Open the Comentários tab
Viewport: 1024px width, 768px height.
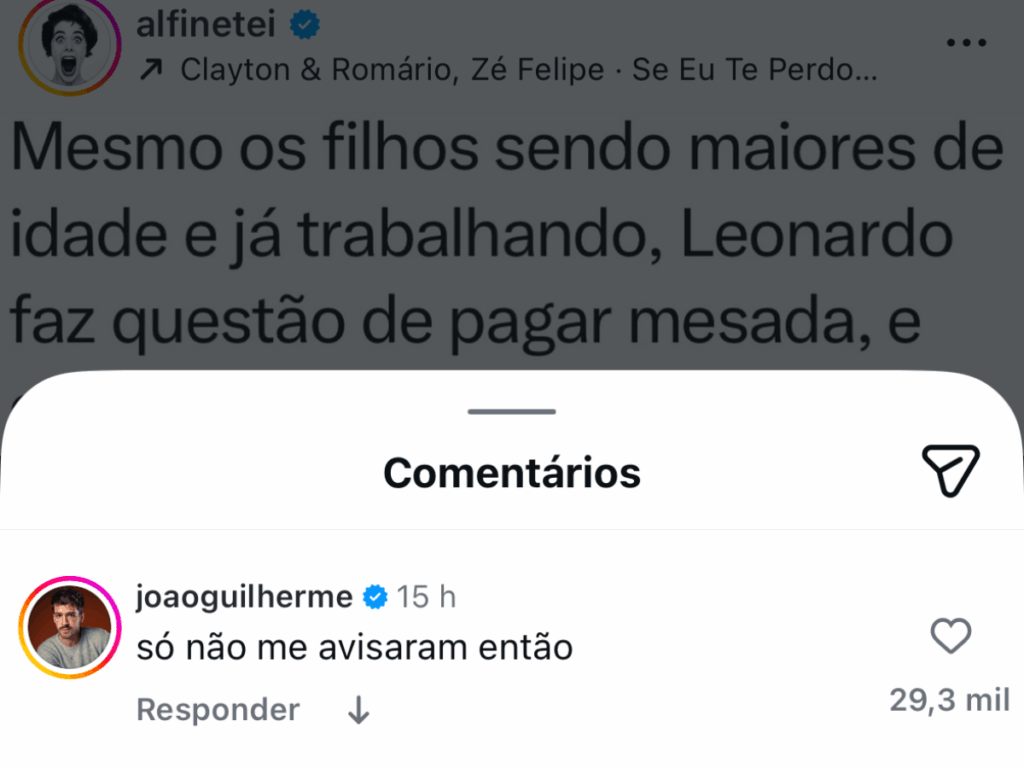(511, 470)
